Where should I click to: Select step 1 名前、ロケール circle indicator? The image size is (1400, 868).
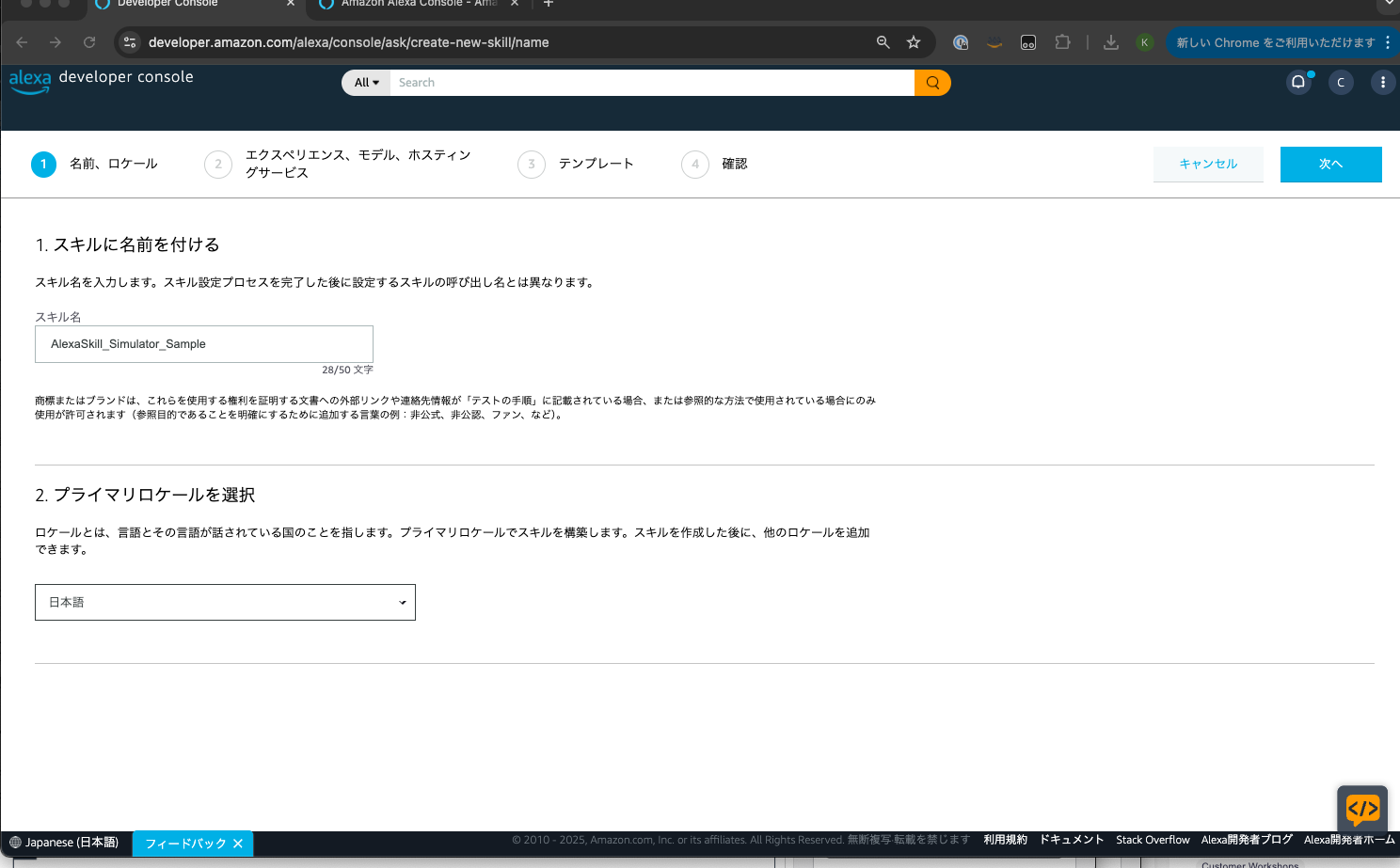click(x=43, y=164)
